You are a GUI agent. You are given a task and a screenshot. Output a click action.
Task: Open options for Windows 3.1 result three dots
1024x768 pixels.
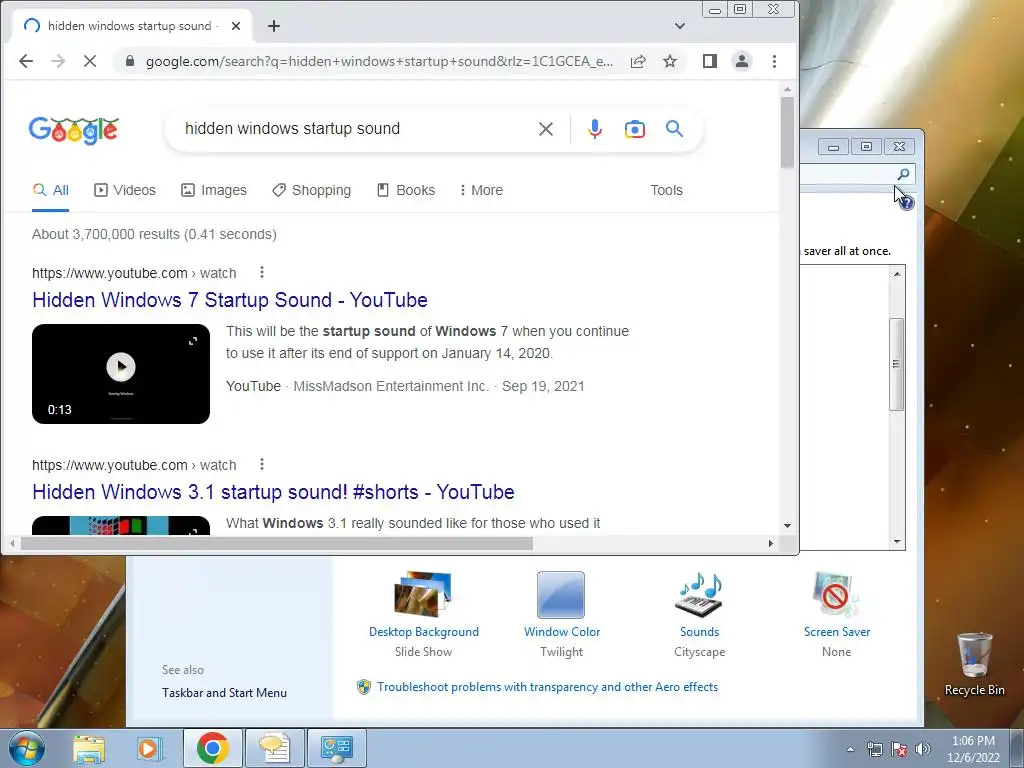[x=262, y=464]
